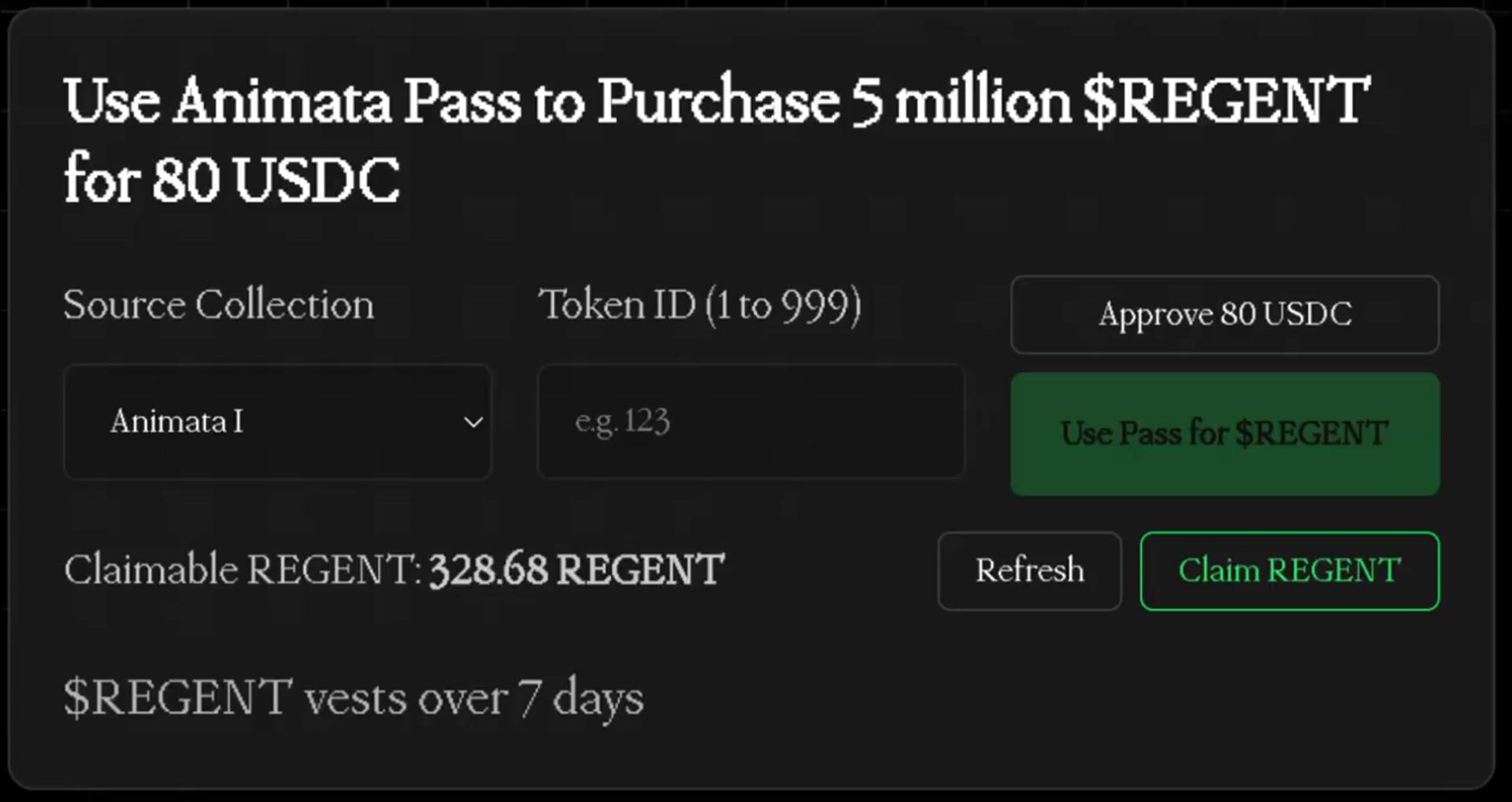Click the "$REGENT vests over 7 days" note
This screenshot has height=802, width=1512.
click(354, 698)
